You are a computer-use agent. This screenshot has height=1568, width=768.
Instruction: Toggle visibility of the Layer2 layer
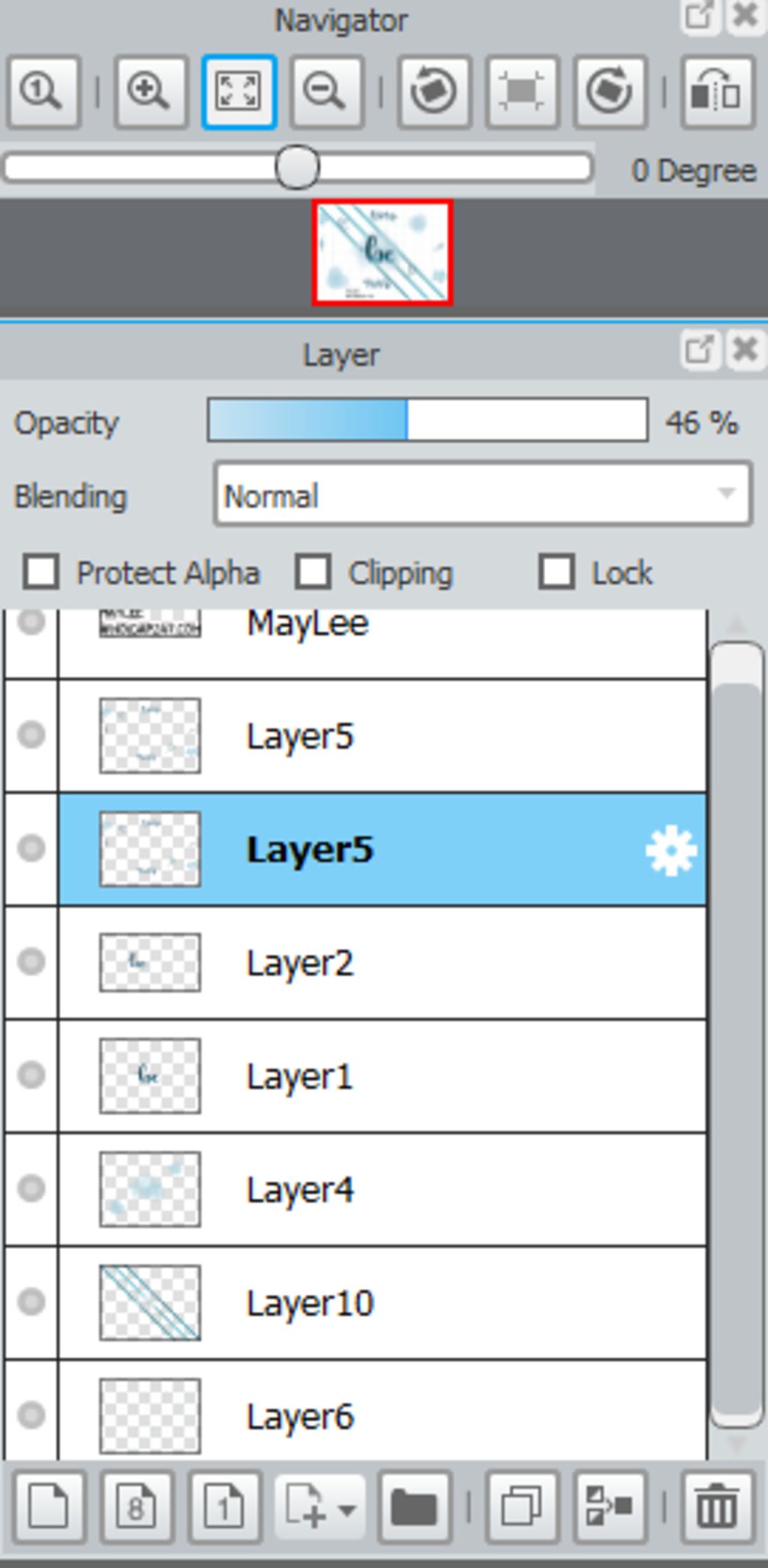(31, 962)
